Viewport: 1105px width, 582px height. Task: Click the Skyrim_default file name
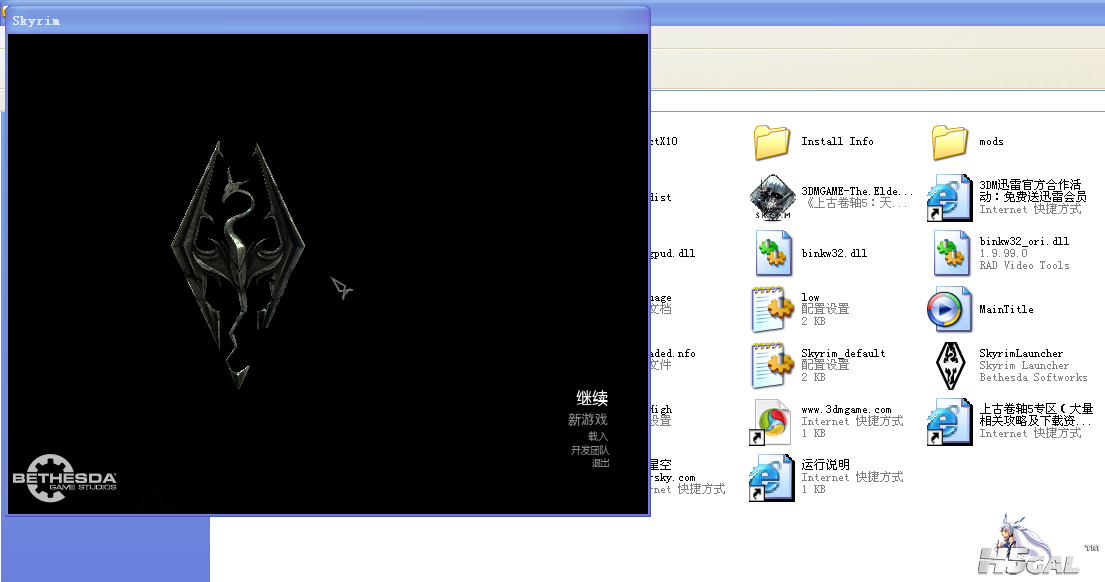843,353
